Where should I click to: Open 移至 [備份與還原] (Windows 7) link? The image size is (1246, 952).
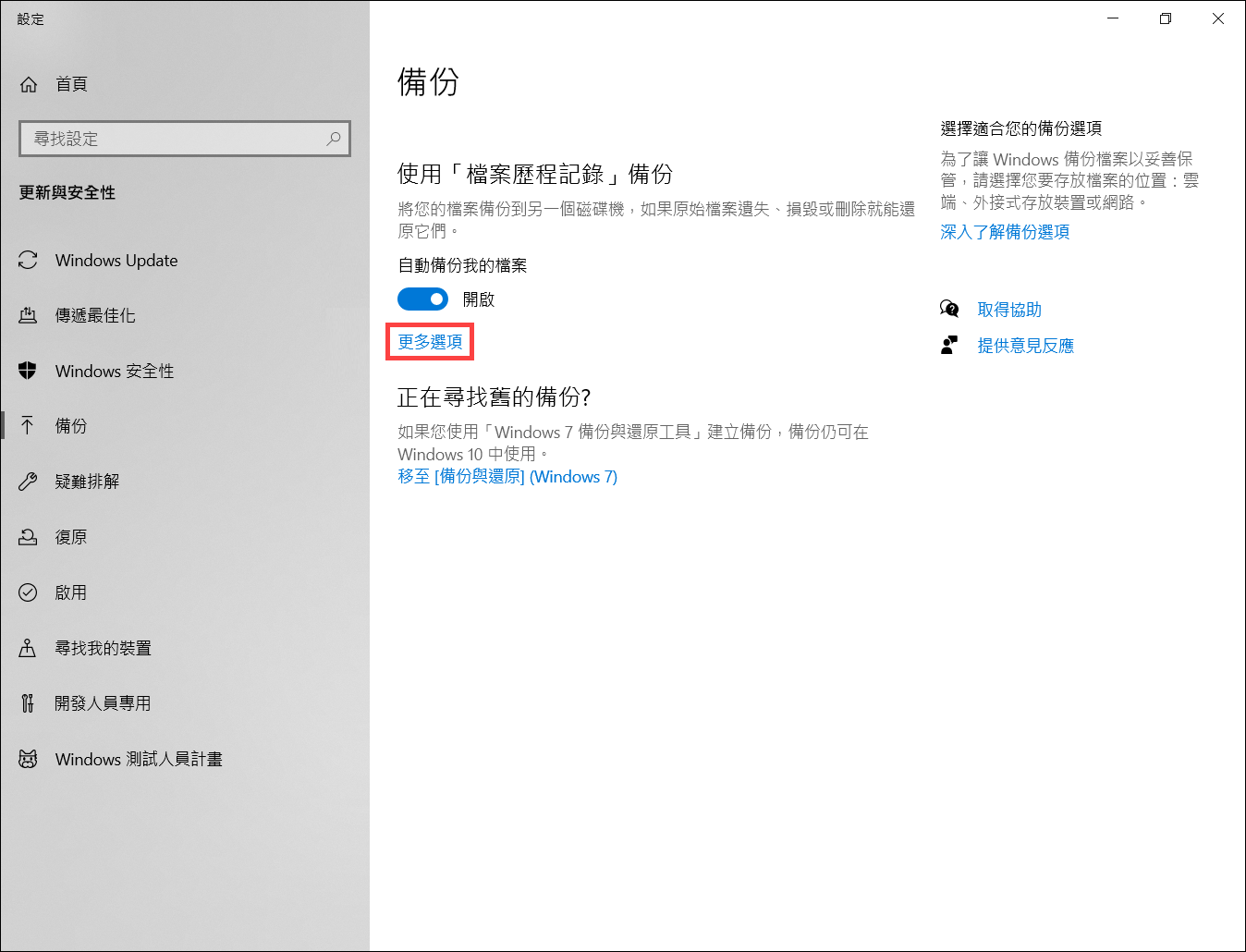[x=507, y=477]
